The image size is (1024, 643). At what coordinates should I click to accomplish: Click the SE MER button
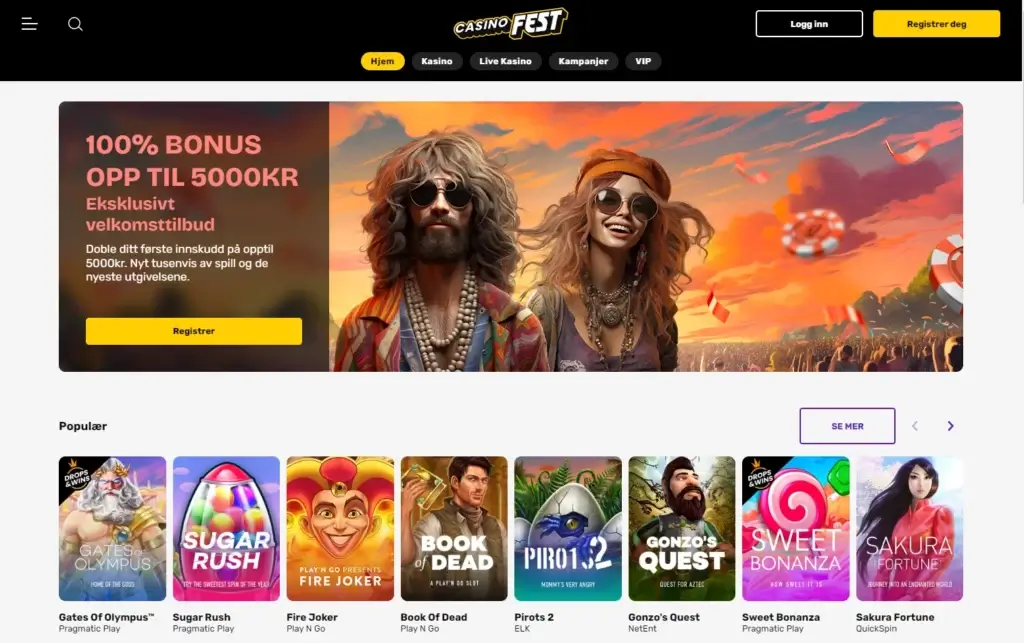tap(847, 426)
